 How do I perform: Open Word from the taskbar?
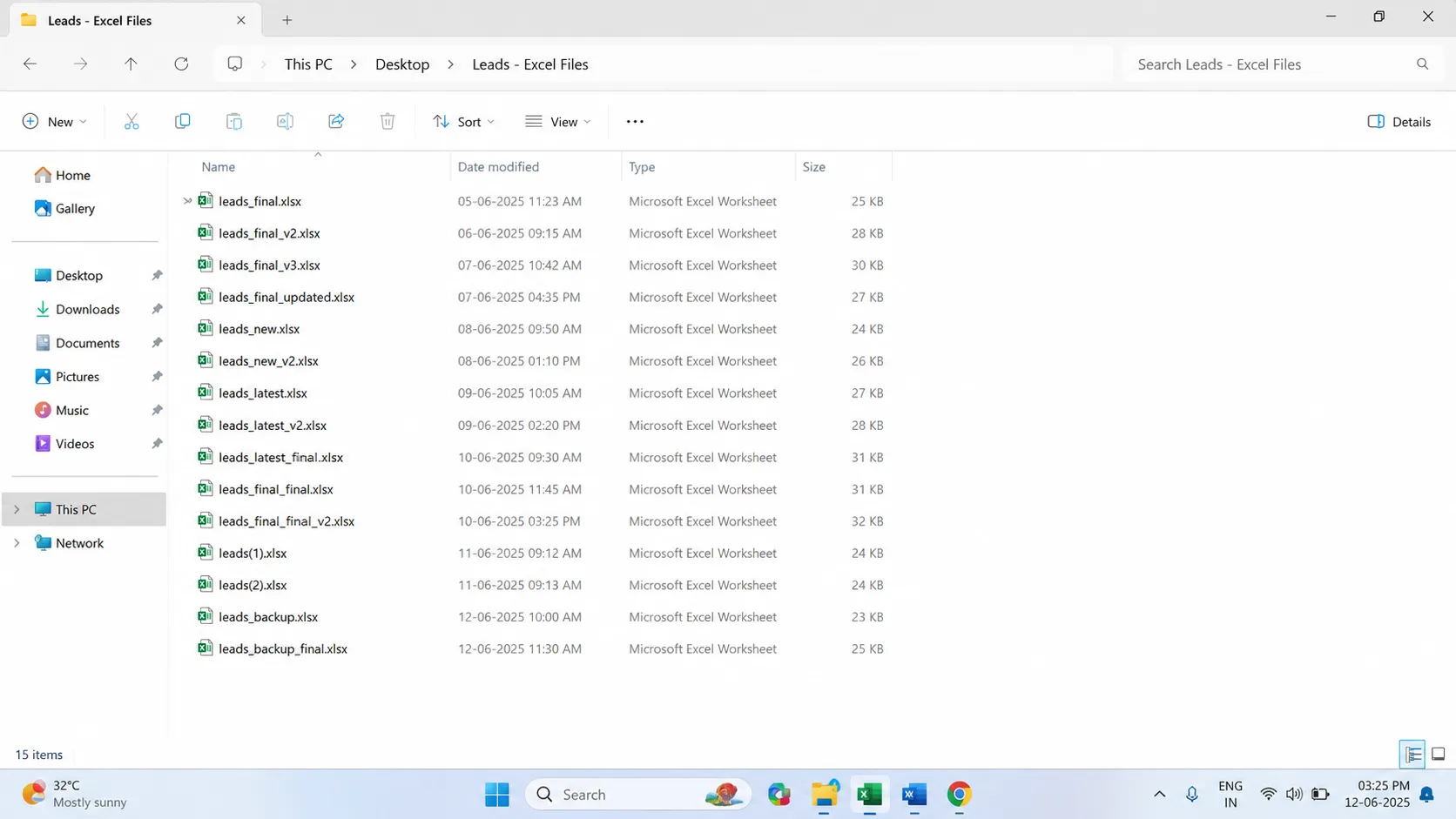914,795
